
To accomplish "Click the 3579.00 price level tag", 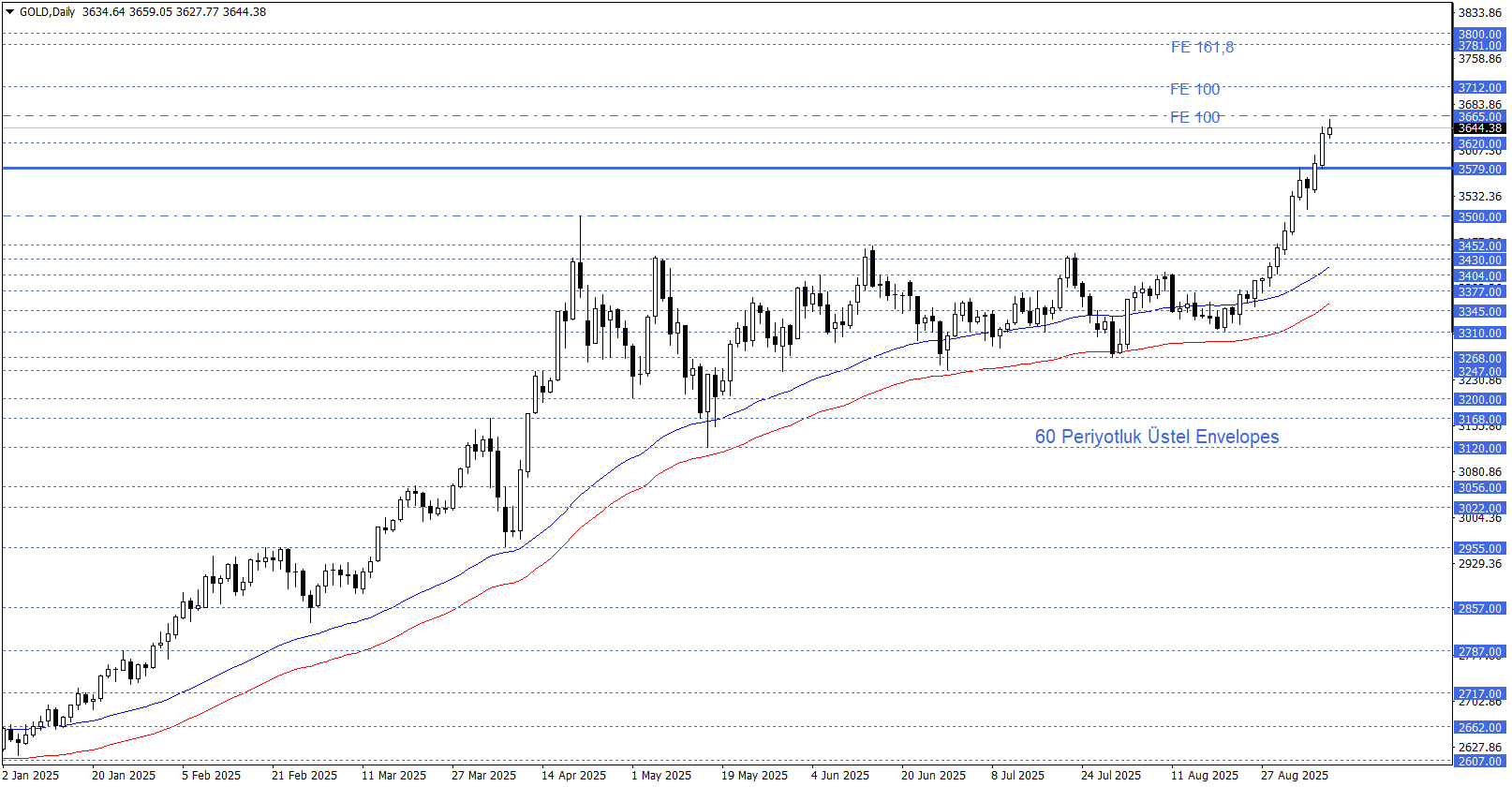I will coord(1479,170).
